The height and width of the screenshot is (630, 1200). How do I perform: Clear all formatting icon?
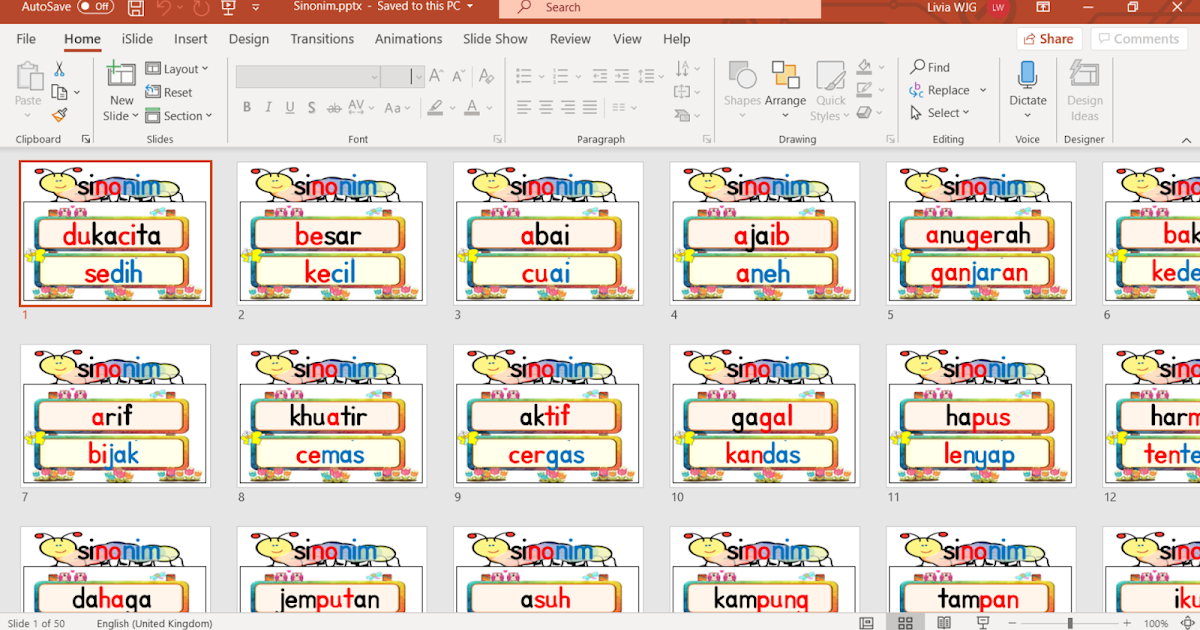486,76
